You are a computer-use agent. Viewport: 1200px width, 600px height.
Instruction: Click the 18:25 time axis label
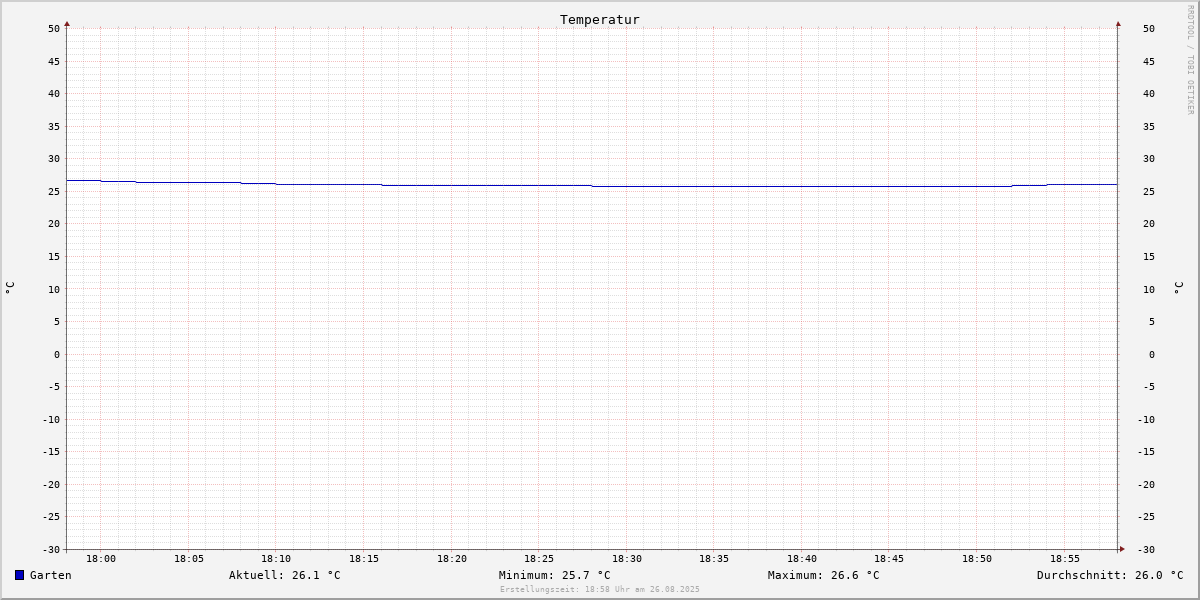(x=539, y=559)
